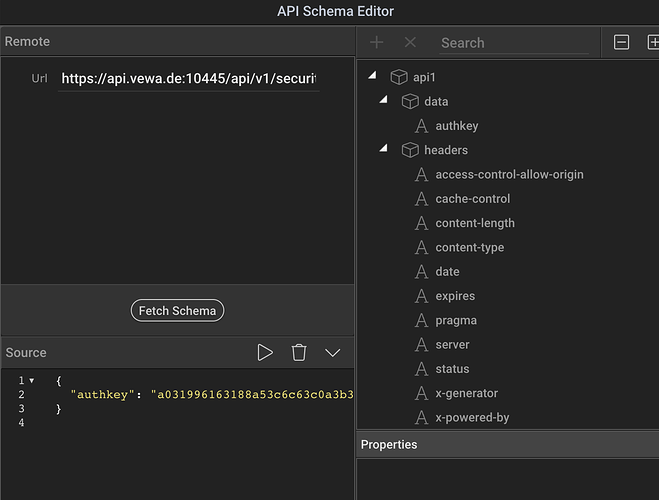Click the X remove-item icon in schema toolbar

click(410, 42)
